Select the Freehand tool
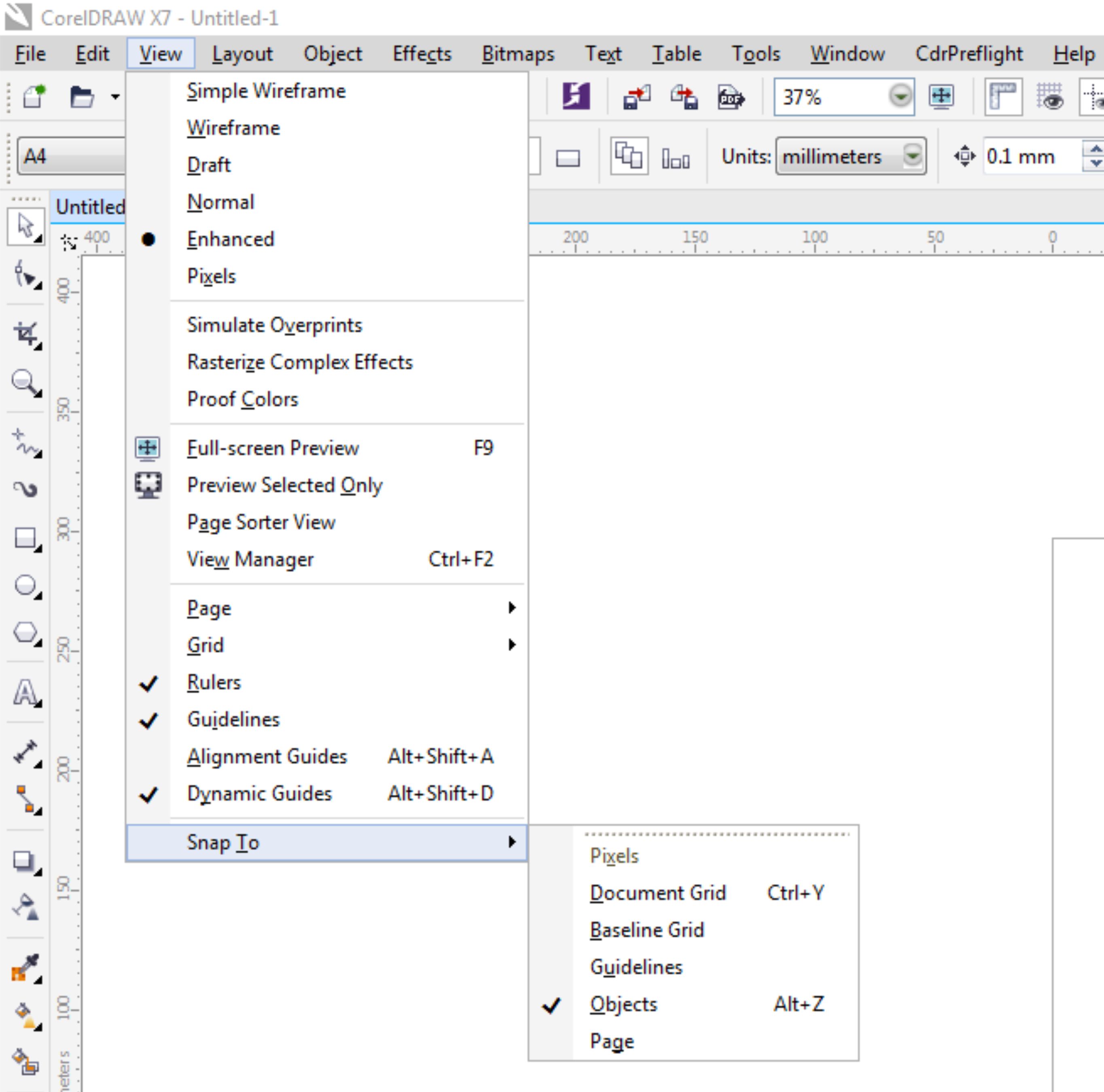The image size is (1104, 1092). tap(26, 443)
